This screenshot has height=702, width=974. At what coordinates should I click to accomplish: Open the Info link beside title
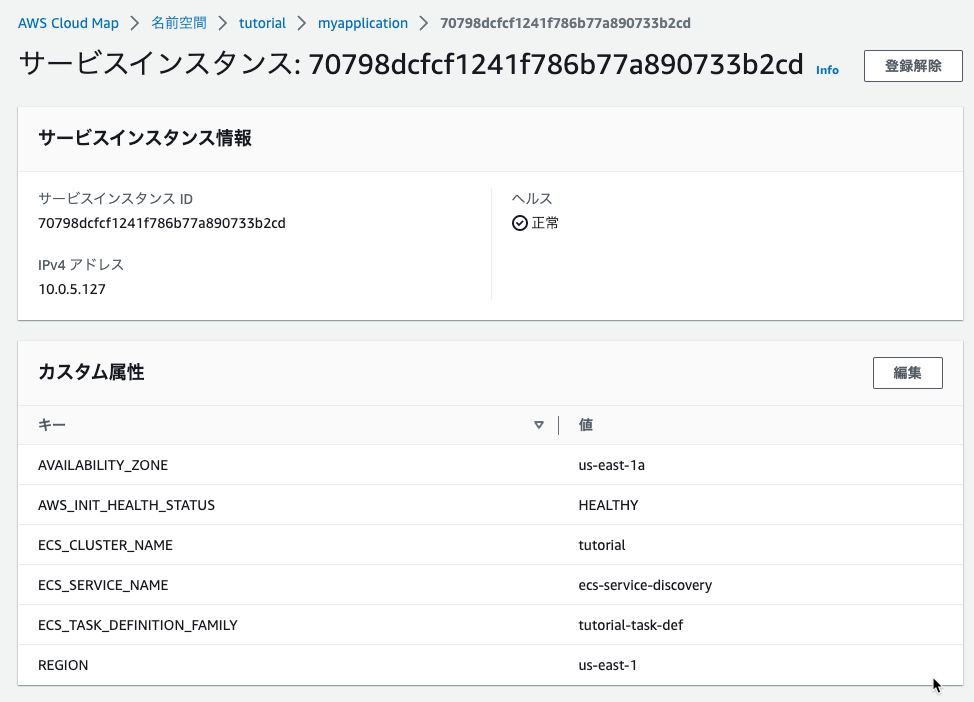tap(827, 70)
